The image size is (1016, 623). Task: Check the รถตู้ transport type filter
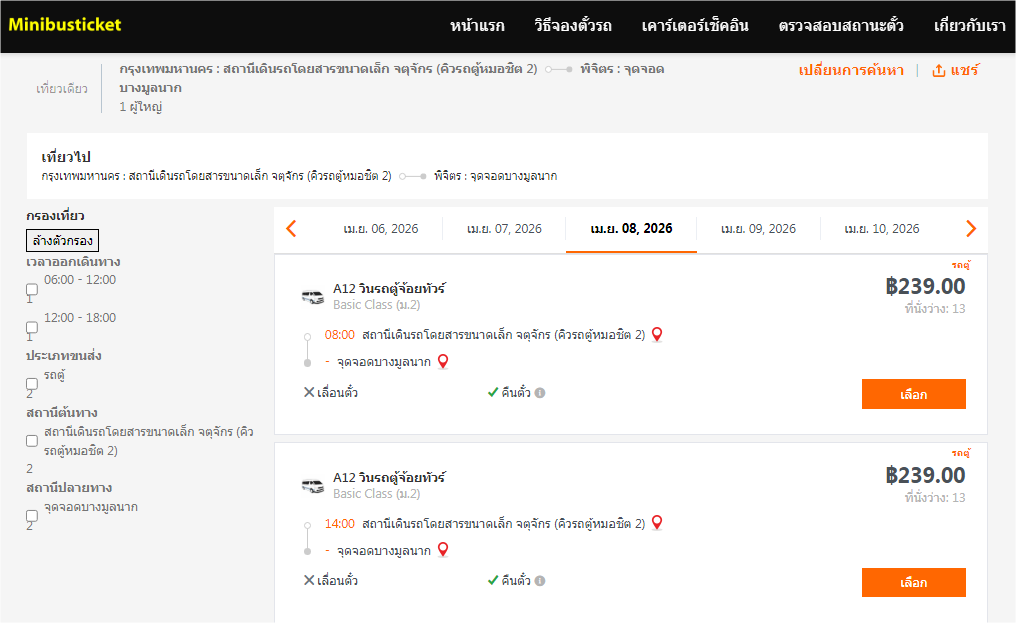coord(32,384)
